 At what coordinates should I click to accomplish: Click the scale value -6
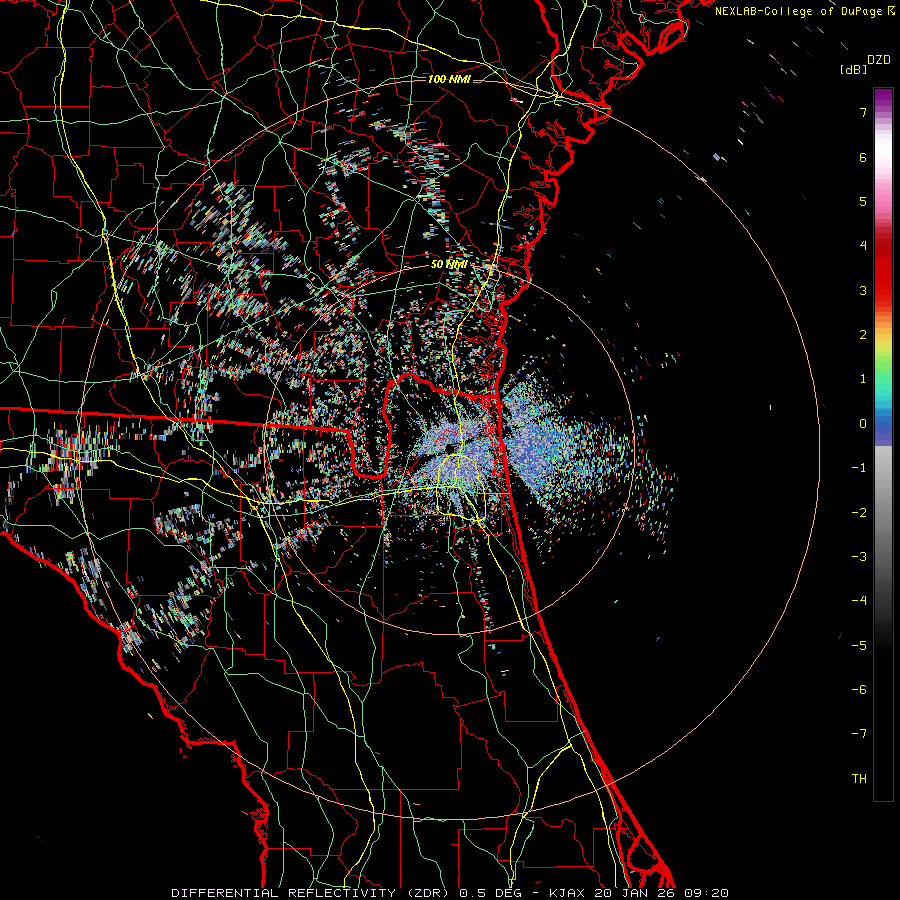[x=859, y=690]
